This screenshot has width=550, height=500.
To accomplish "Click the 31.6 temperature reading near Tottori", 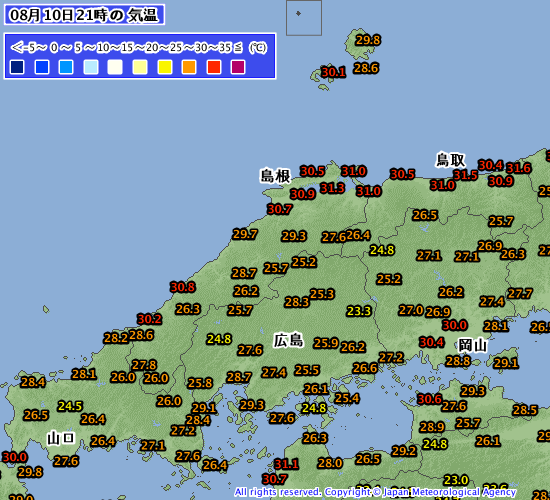I will coord(518,168).
